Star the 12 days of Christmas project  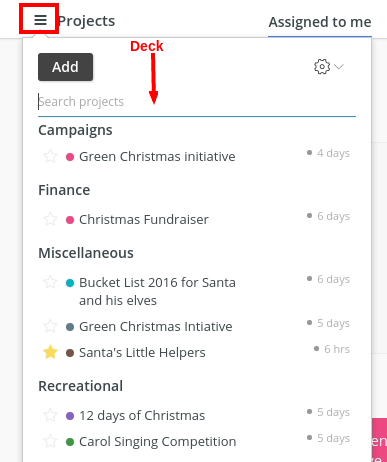tap(50, 415)
